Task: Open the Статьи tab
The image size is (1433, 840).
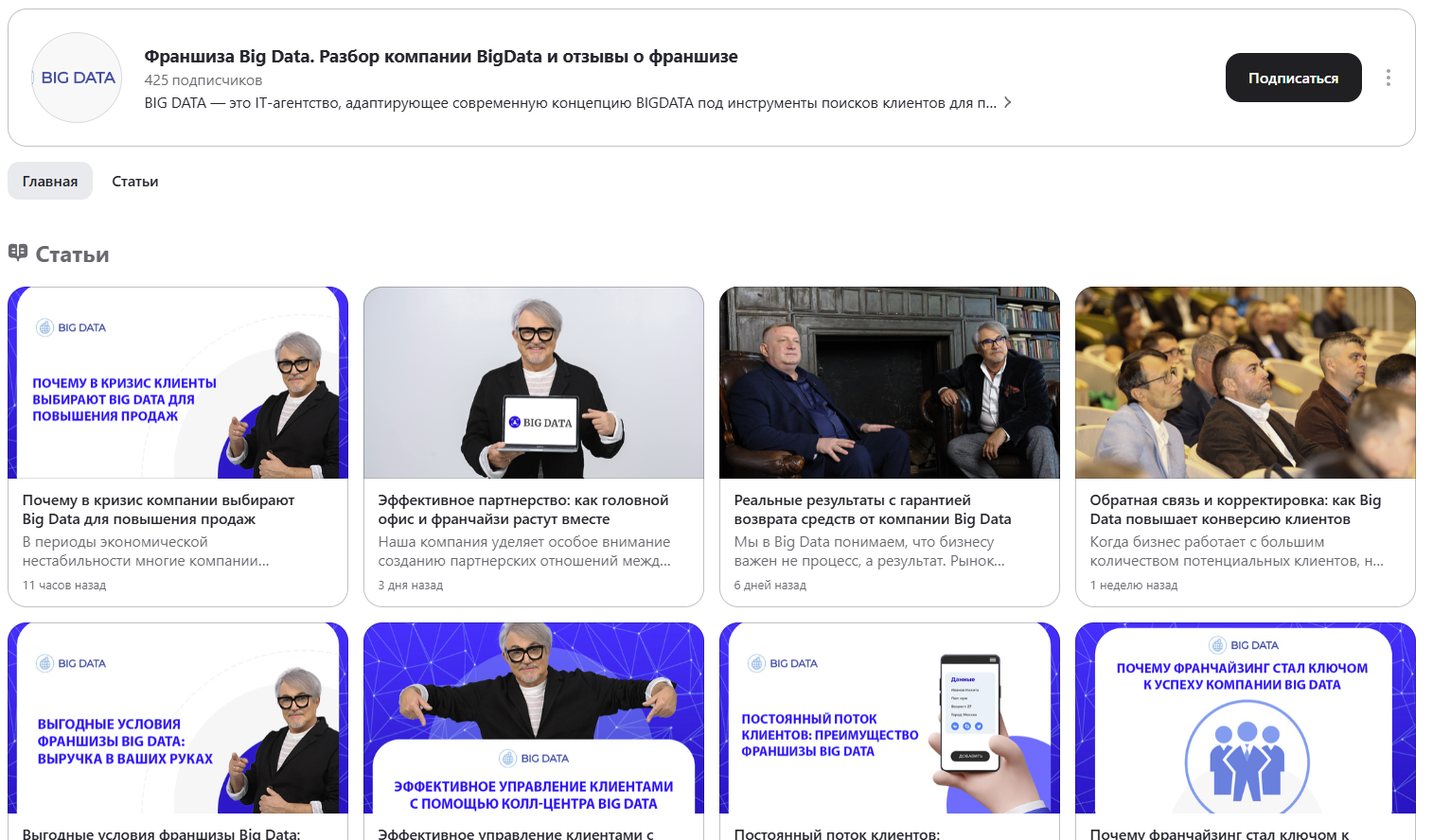Action: click(x=135, y=181)
